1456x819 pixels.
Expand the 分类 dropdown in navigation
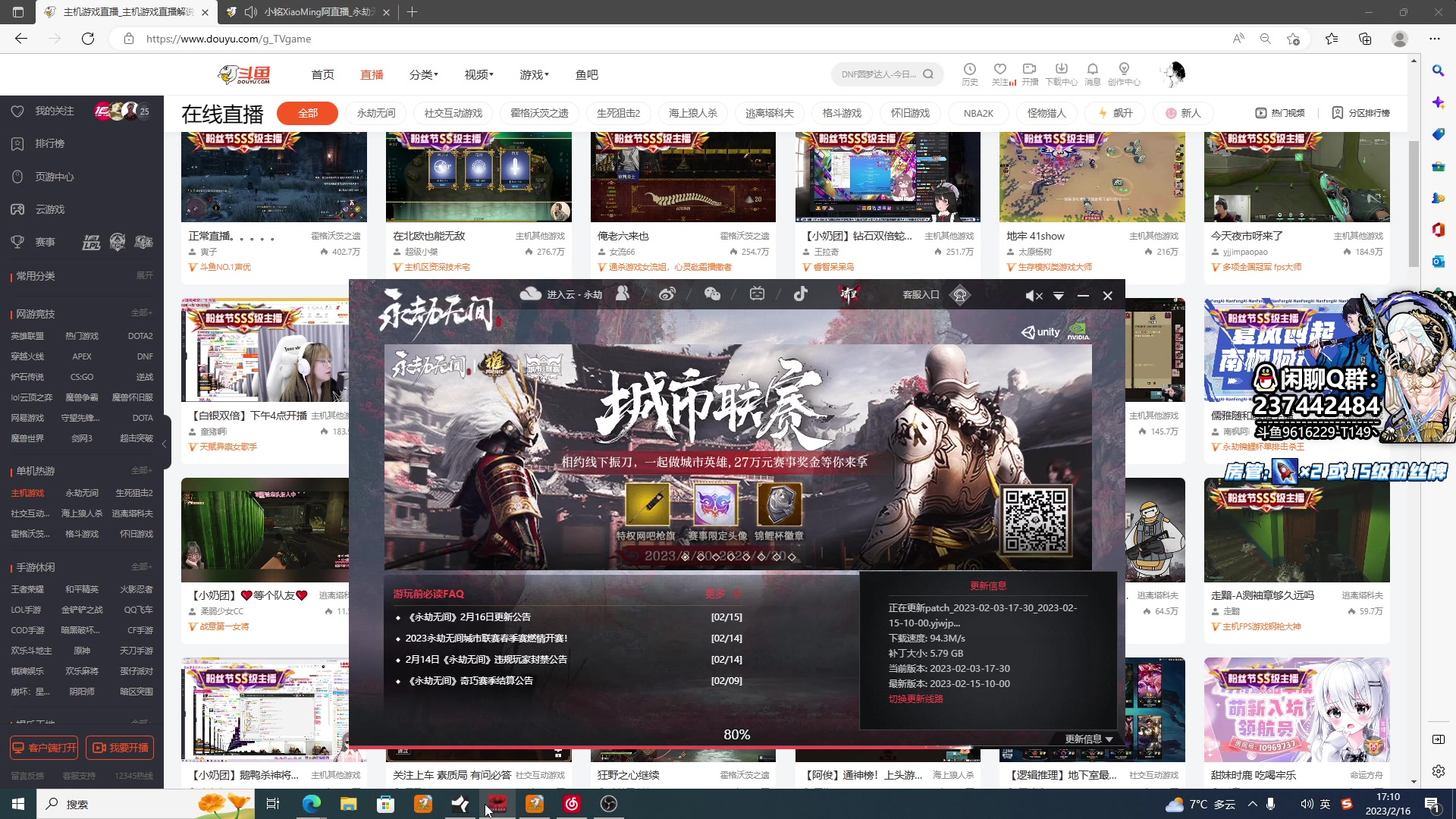[423, 74]
